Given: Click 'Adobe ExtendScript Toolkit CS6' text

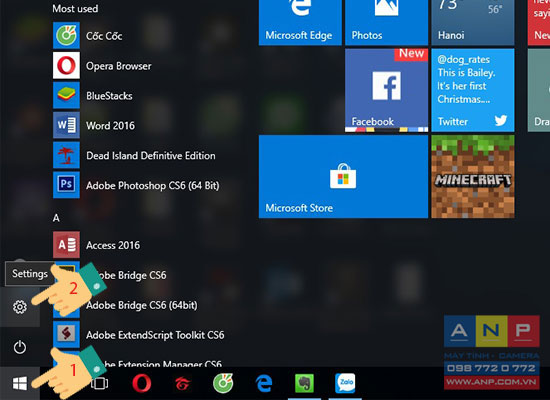Looking at the screenshot, I should (x=155, y=335).
